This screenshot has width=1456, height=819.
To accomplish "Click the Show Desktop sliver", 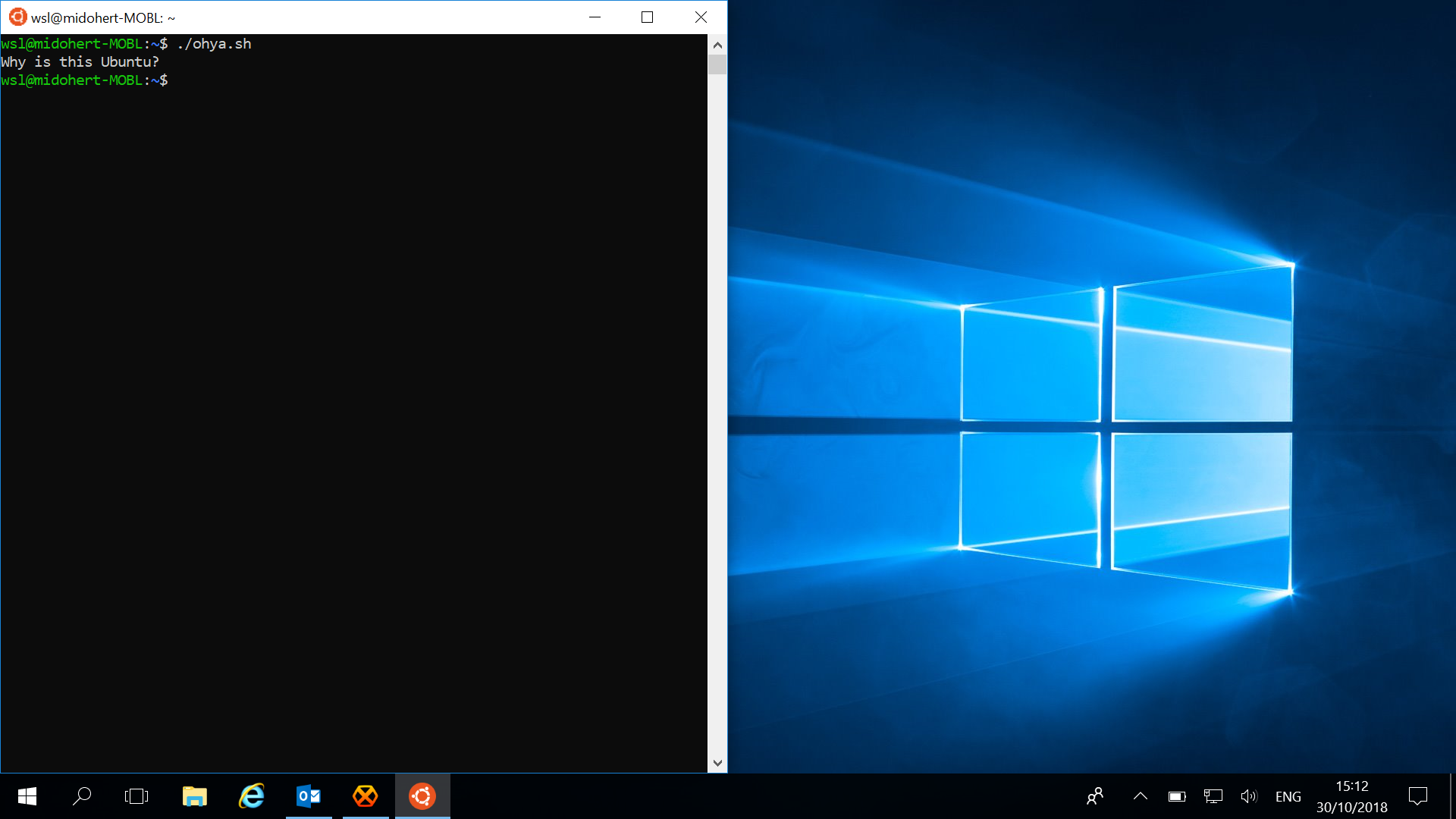I will click(1452, 796).
